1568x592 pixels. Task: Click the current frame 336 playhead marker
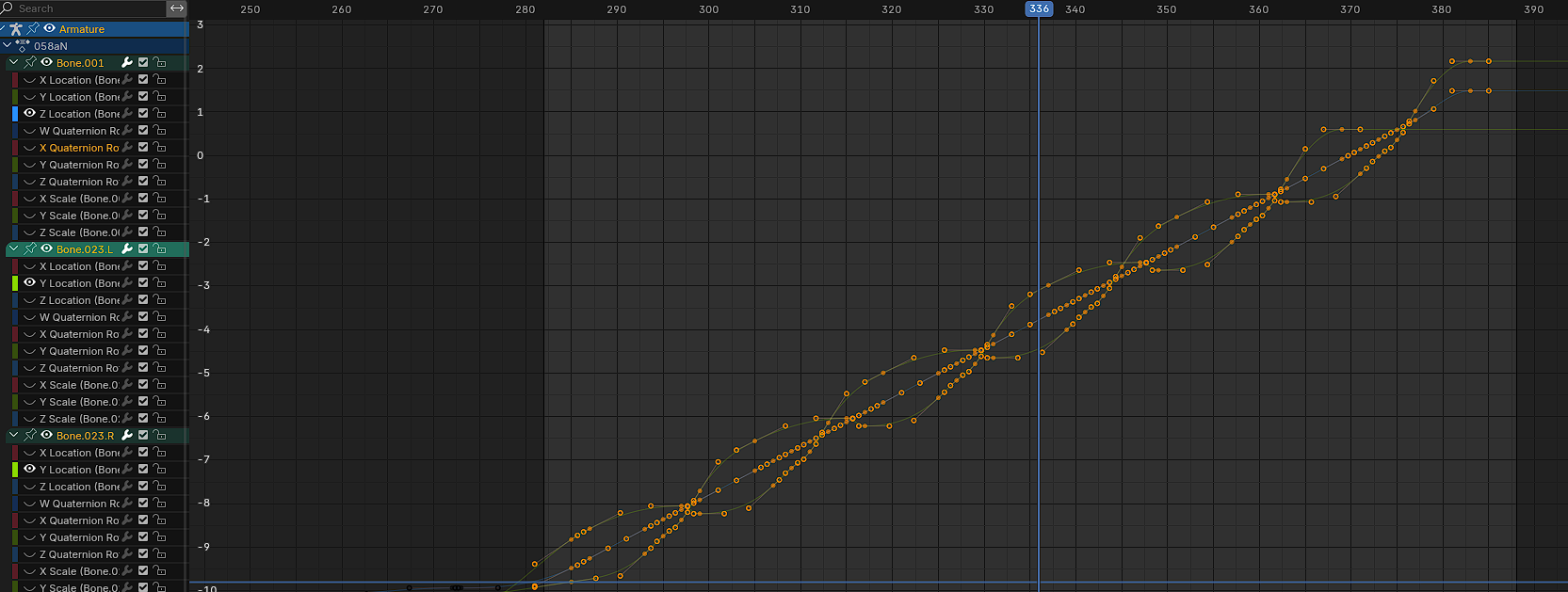(x=1039, y=8)
